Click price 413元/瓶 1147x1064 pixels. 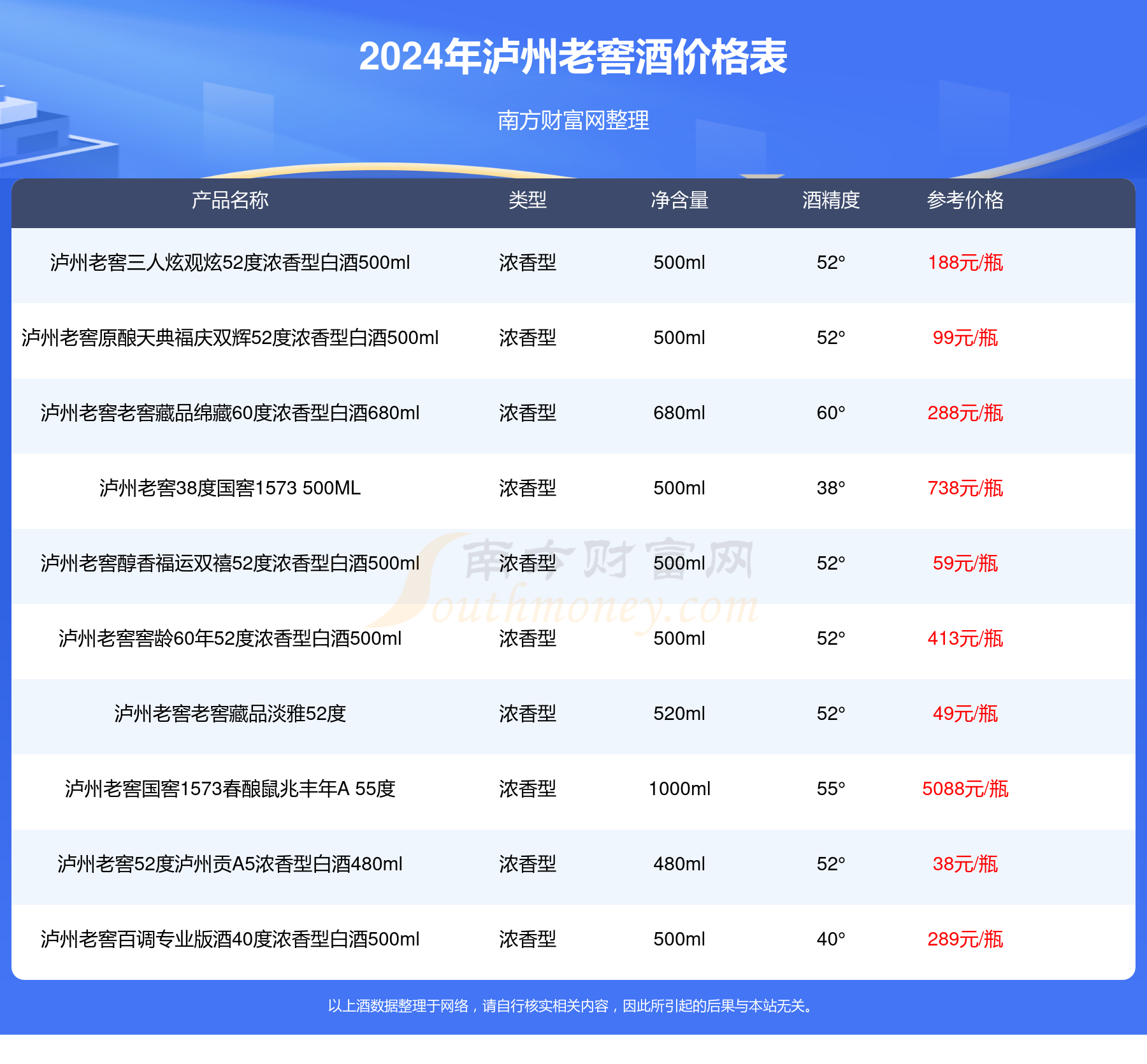[965, 638]
